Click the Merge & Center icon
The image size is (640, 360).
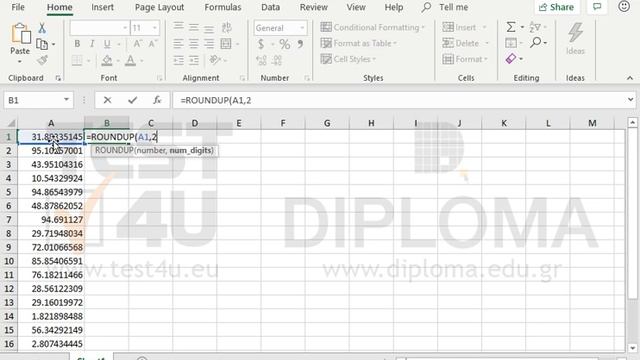pos(226,44)
